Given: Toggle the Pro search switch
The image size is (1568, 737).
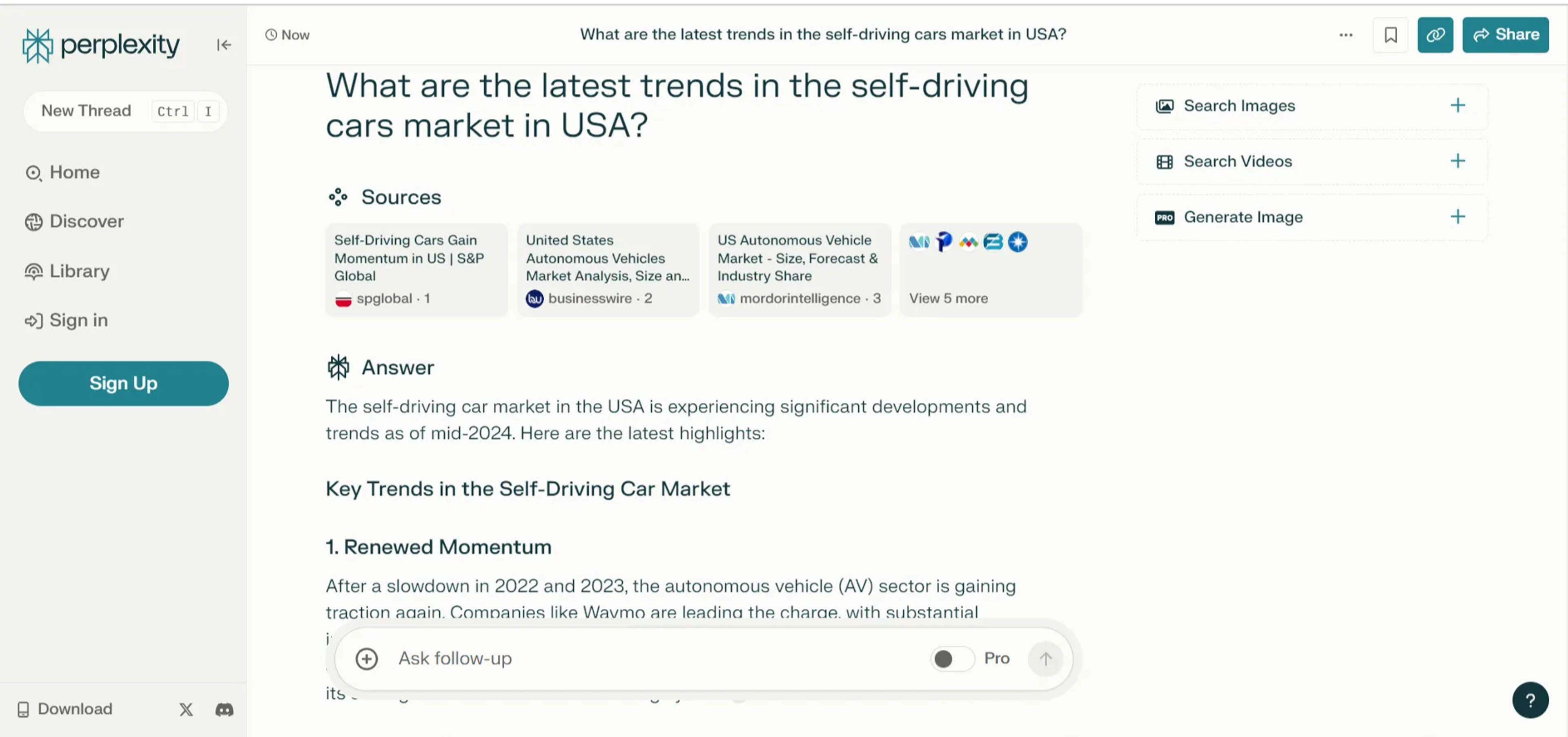Looking at the screenshot, I should click(x=951, y=659).
